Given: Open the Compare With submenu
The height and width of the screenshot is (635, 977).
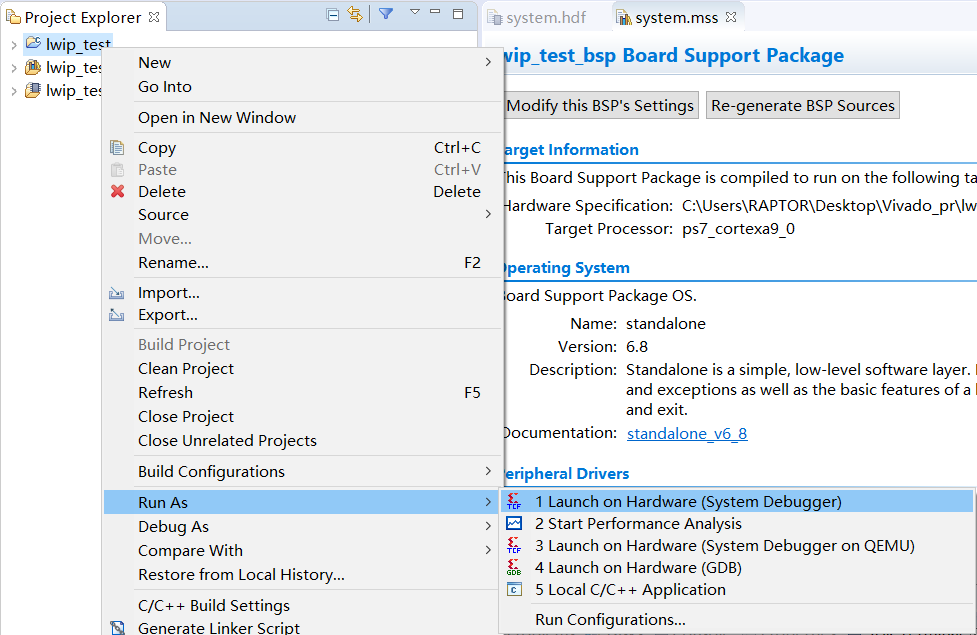Looking at the screenshot, I should click(x=303, y=551).
